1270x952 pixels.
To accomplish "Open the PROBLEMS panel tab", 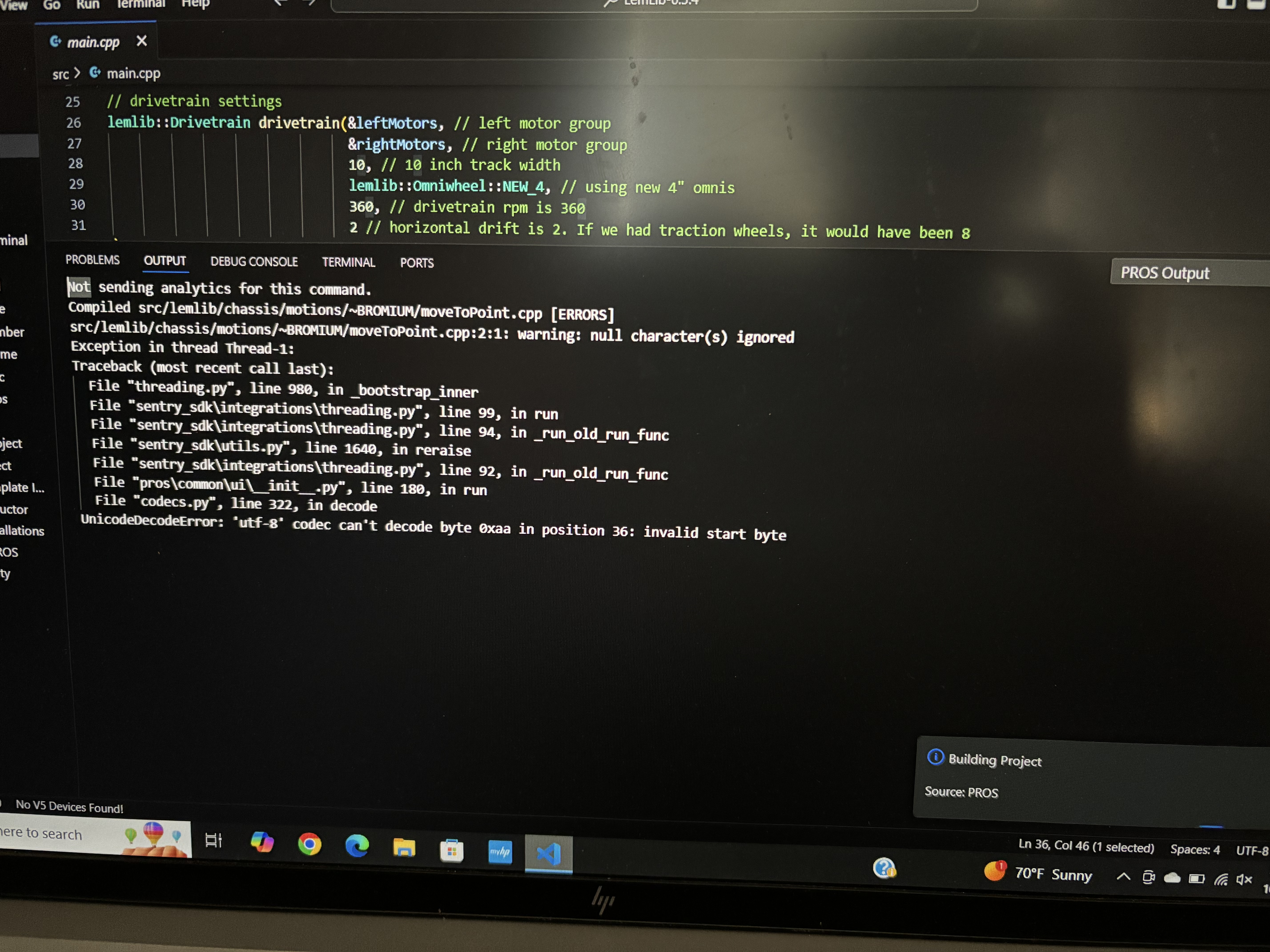I will click(x=92, y=260).
